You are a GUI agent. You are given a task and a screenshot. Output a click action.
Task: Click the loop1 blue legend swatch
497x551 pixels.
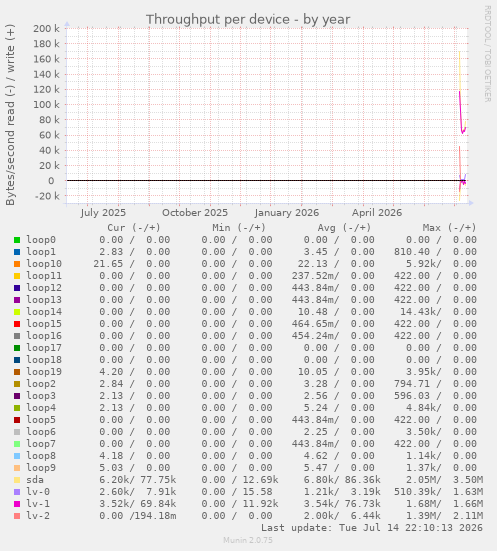[x=17, y=252]
